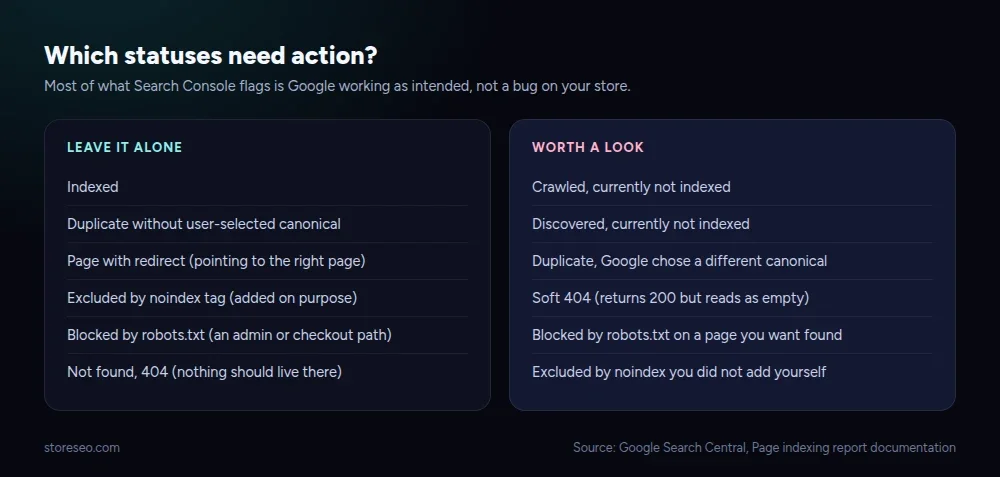The height and width of the screenshot is (477, 1000).
Task: Click 'Blocked by robots.txt (an admin or checkout path)'
Action: point(267,335)
